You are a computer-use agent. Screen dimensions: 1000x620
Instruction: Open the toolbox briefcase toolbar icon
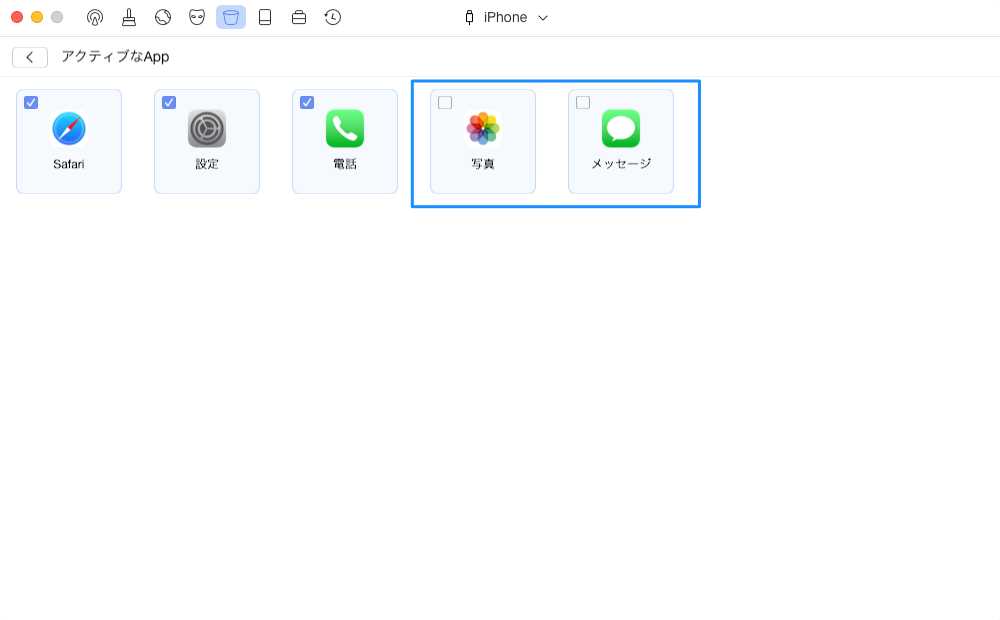(298, 17)
